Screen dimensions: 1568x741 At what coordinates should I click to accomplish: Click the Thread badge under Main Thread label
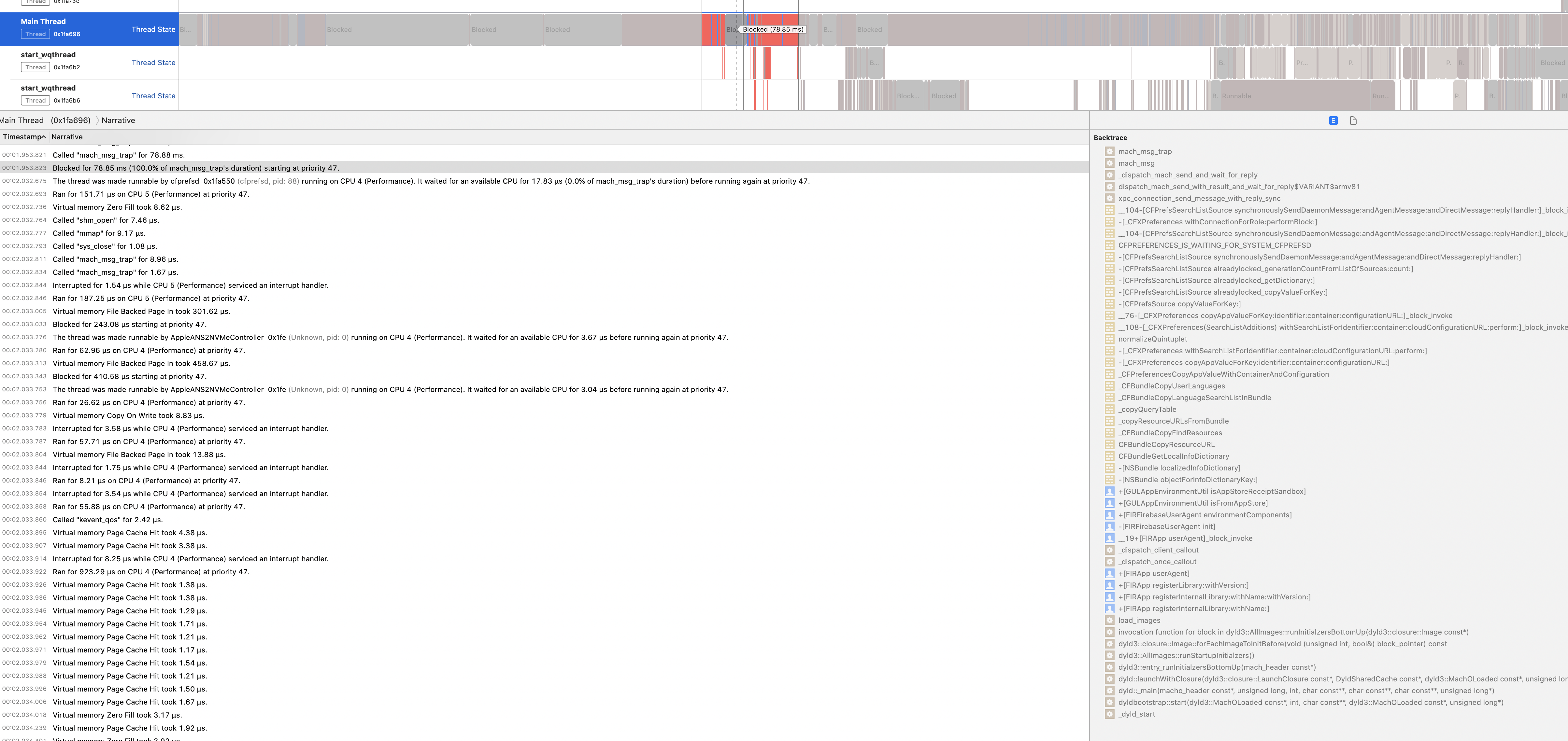(x=36, y=34)
